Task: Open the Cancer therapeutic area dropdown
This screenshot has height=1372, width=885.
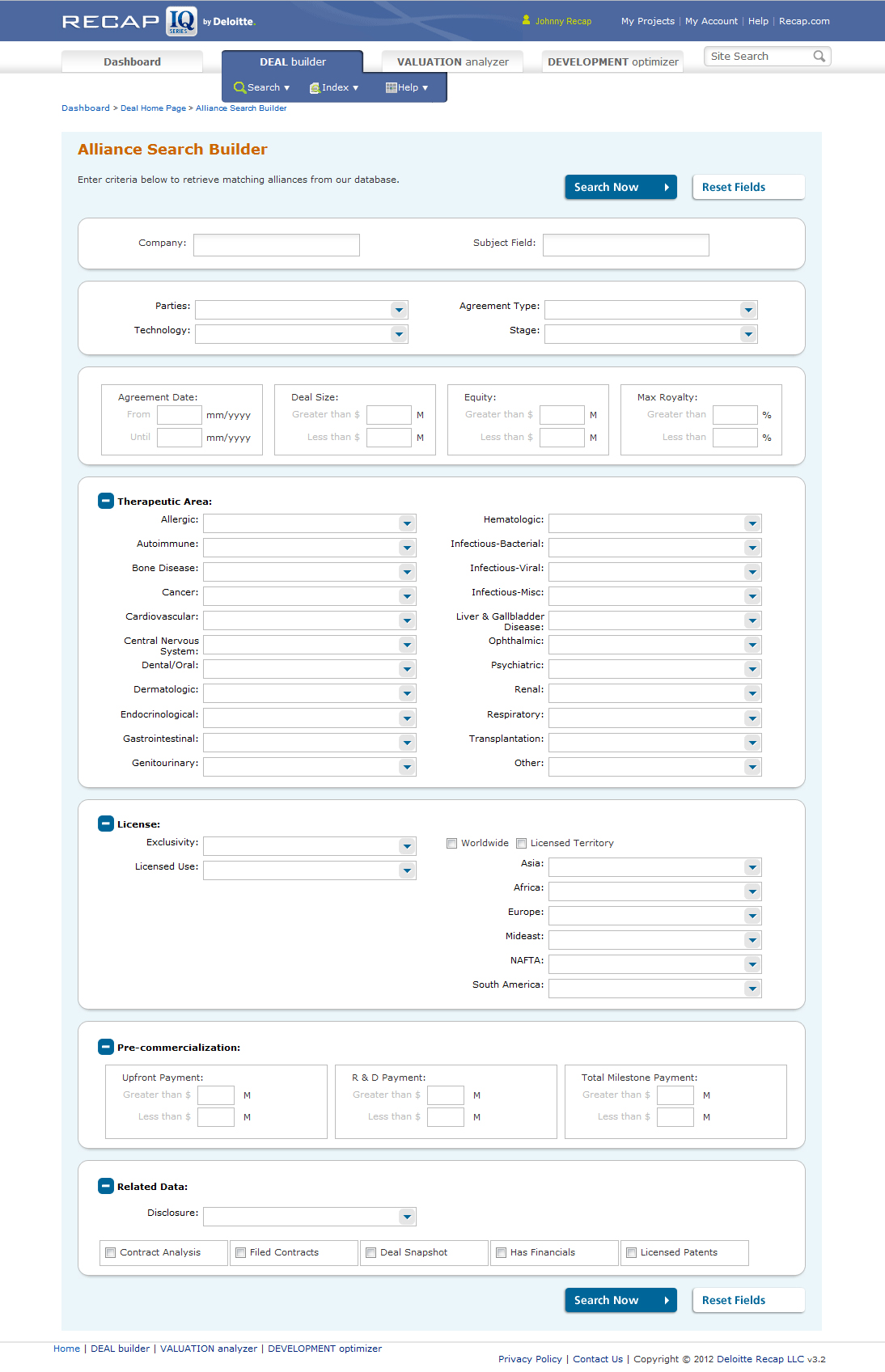Action: [407, 596]
